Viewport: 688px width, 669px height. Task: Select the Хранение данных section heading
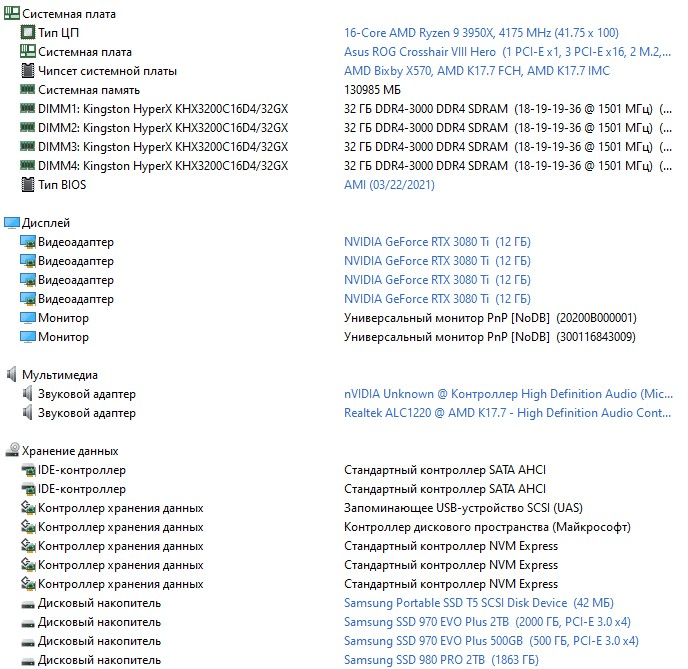coord(70,451)
